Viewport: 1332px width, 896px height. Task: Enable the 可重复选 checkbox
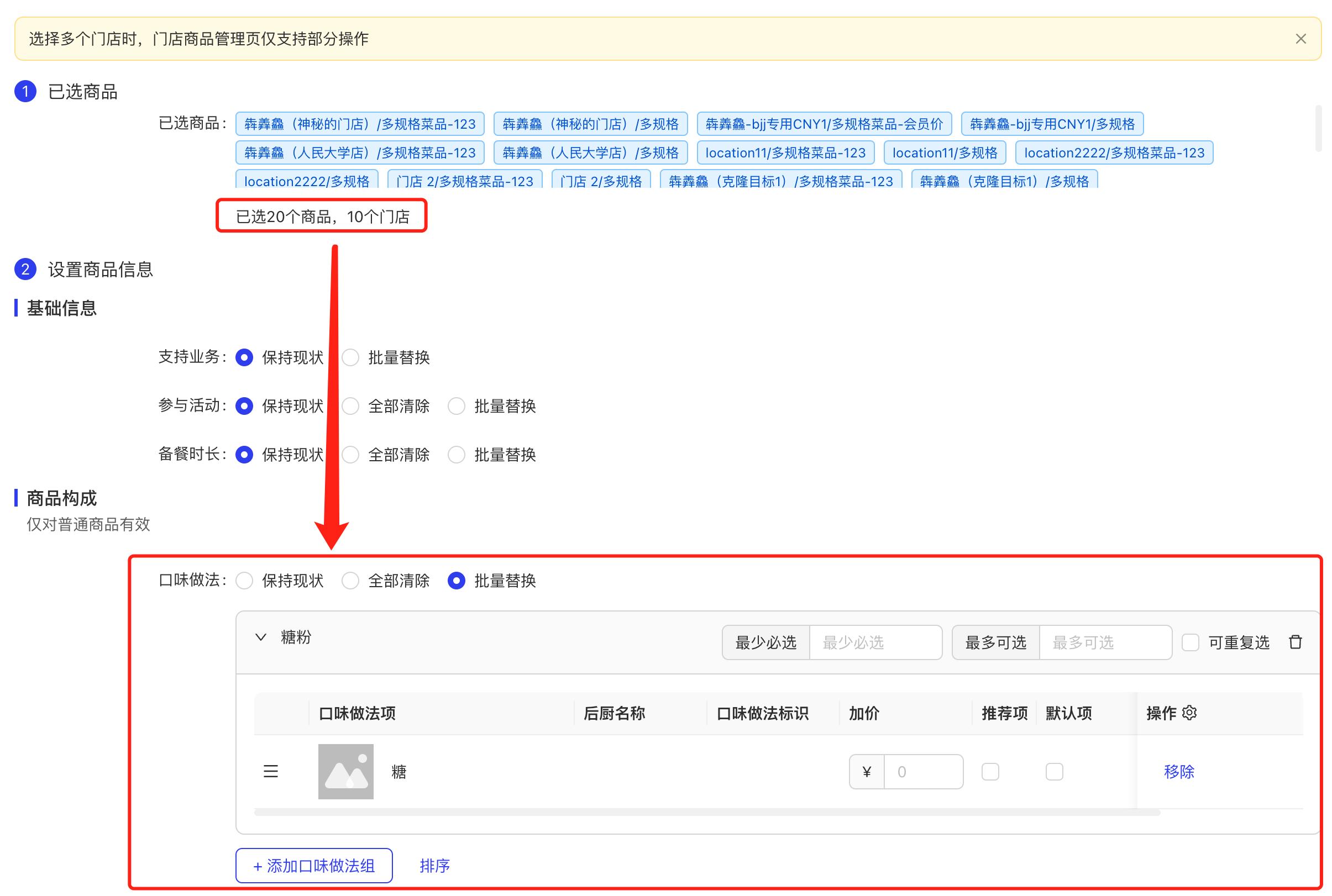[x=1190, y=642]
